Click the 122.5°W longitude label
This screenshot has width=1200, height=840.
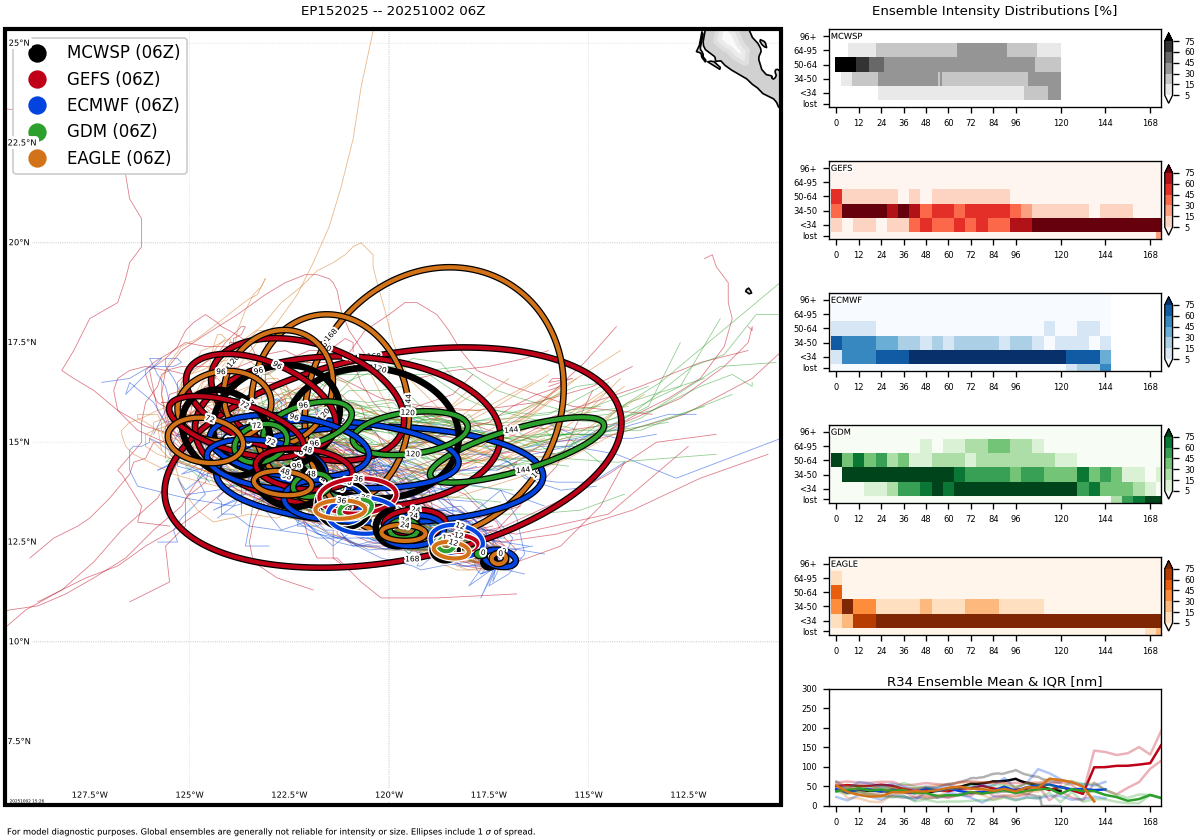point(290,796)
